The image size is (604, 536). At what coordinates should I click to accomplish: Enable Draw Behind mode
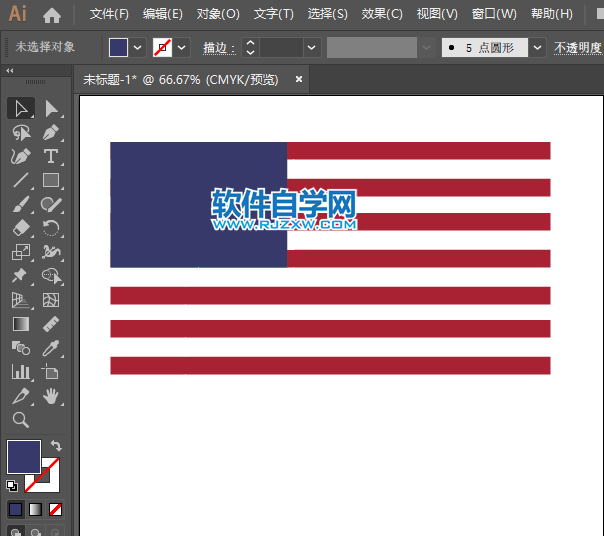pyautogui.click(x=35, y=531)
